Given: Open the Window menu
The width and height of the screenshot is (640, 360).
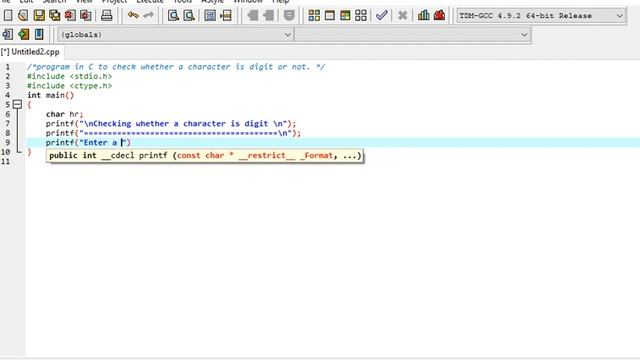Looking at the screenshot, I should pyautogui.click(x=248, y=1).
